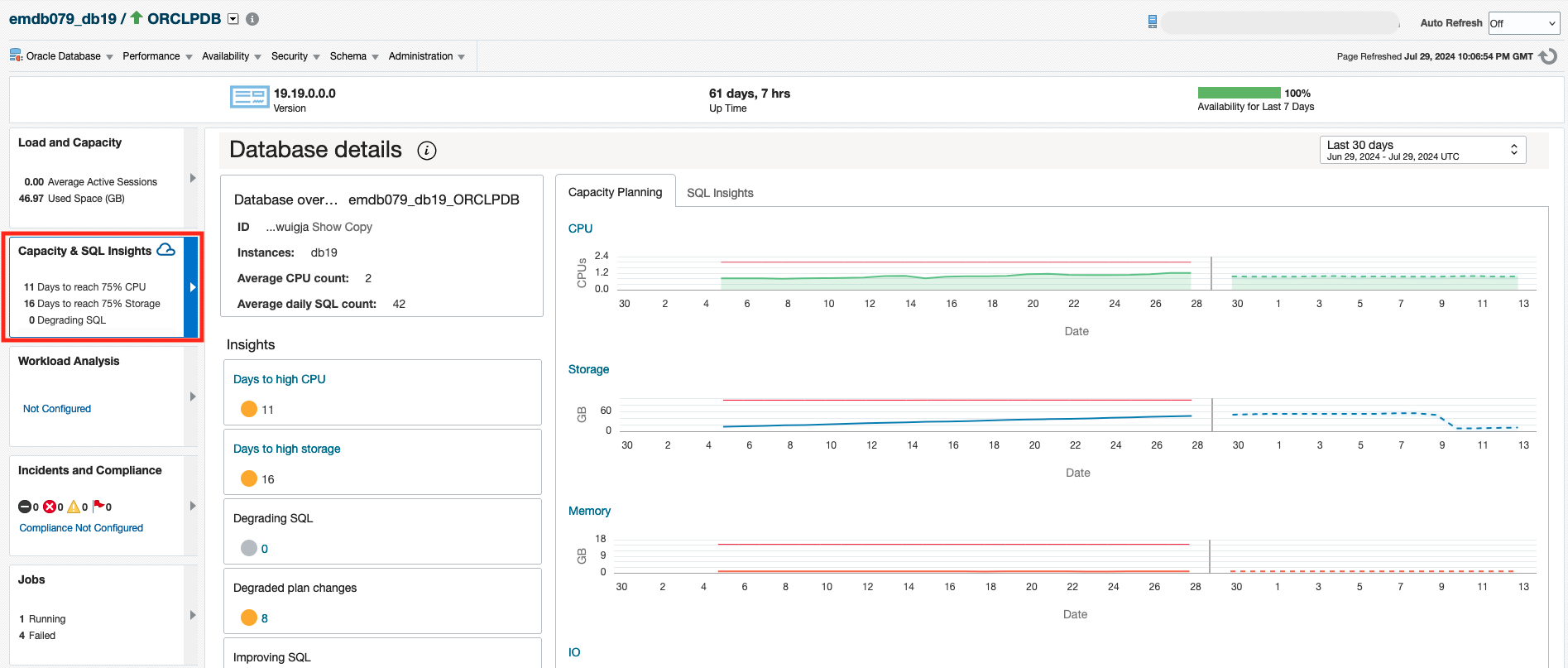The height and width of the screenshot is (668, 1568).
Task: Click the Not Configured link under Workload Analysis
Action: point(57,409)
